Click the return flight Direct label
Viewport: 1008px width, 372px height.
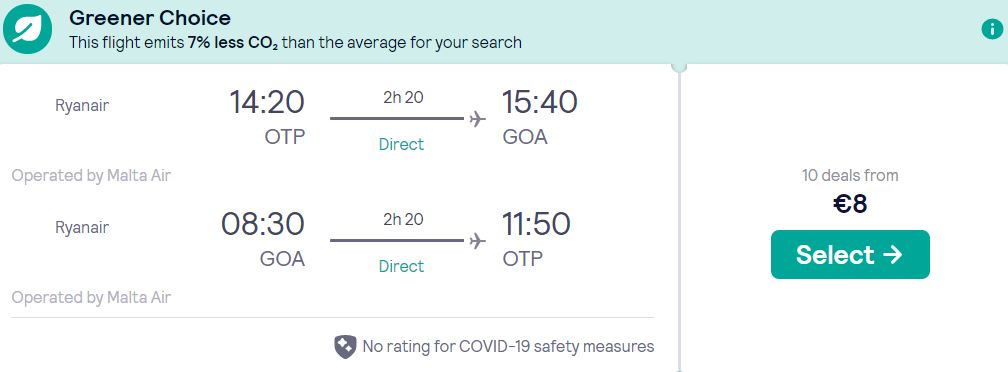click(x=401, y=267)
